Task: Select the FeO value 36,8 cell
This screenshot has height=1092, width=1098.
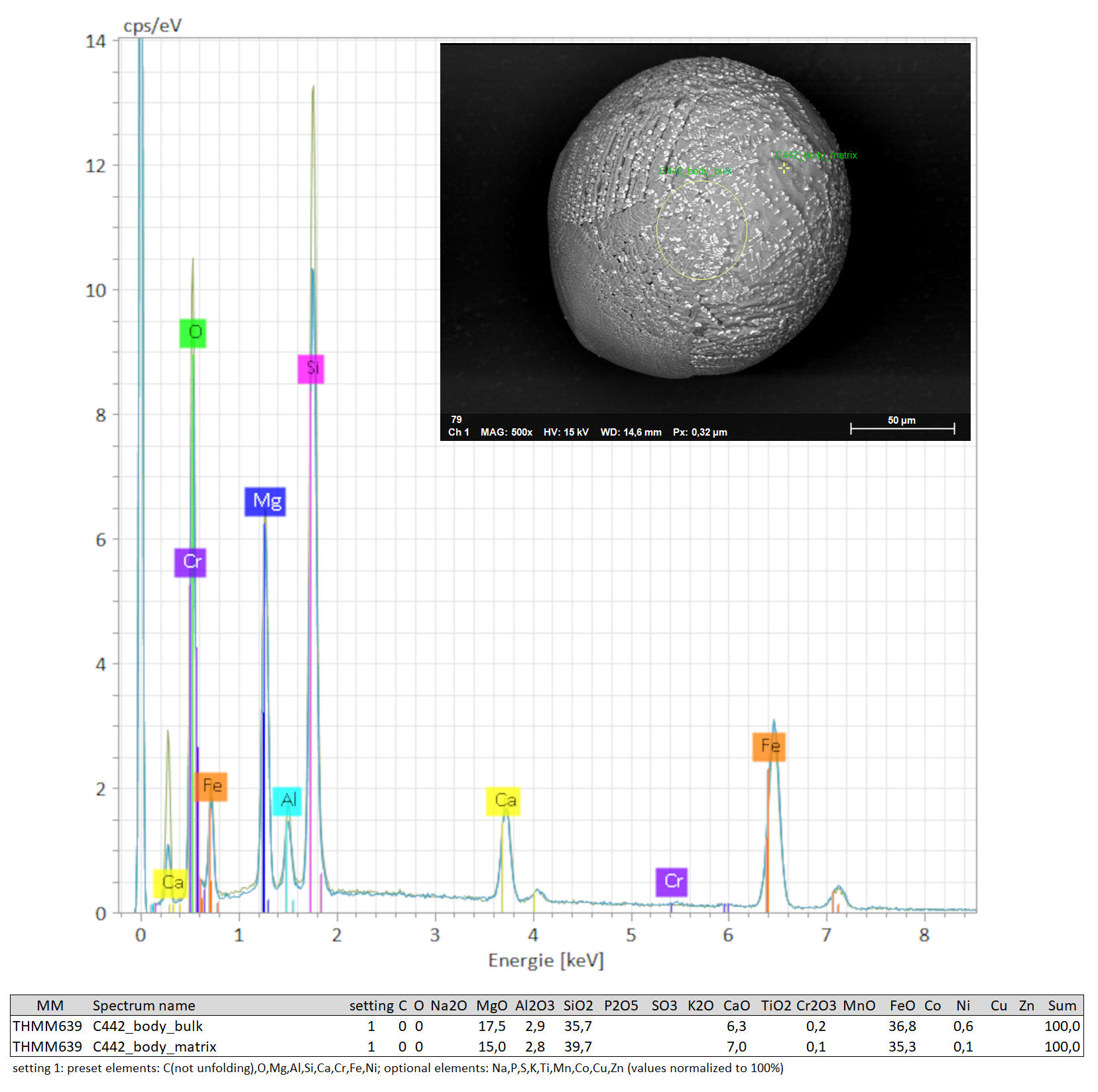Action: tap(902, 1026)
